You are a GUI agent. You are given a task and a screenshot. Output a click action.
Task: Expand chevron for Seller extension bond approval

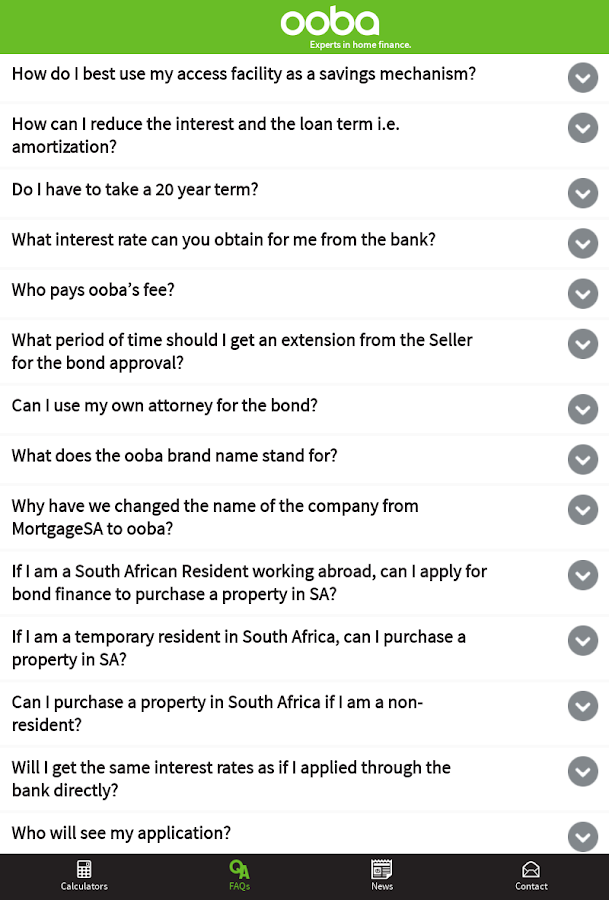583,344
